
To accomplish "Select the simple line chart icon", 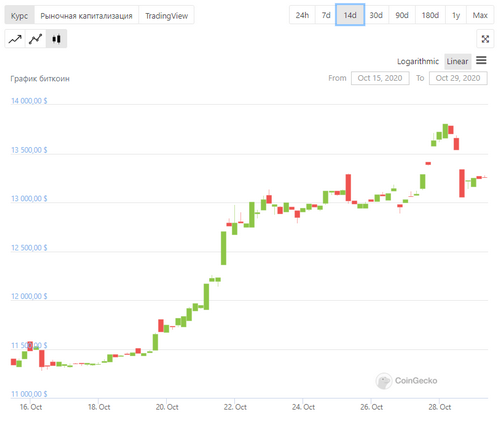I will [x=15, y=39].
